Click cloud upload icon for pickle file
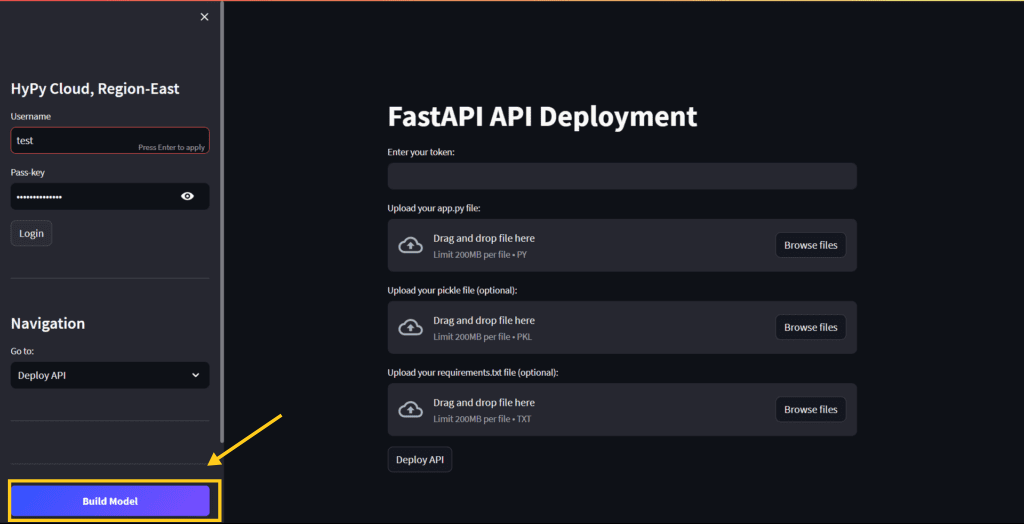Viewport: 1024px width, 524px height. 410,327
